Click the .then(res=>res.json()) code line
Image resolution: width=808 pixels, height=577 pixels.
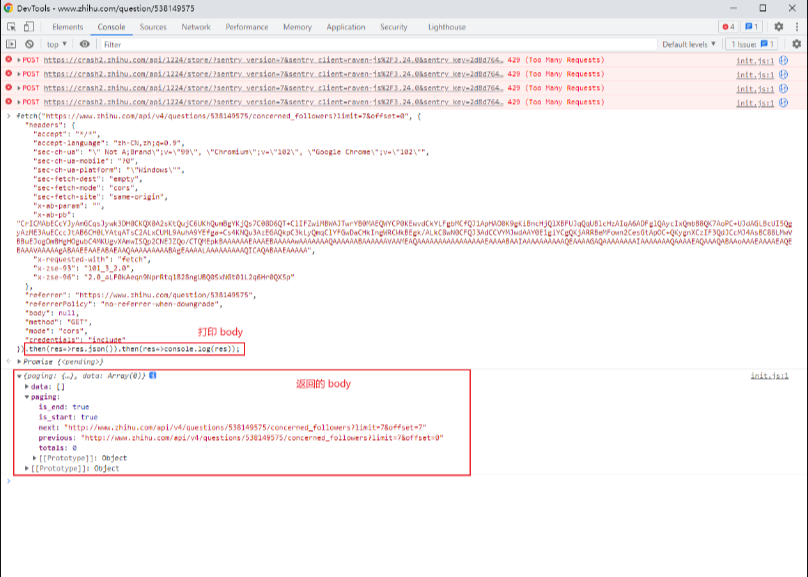(134, 349)
